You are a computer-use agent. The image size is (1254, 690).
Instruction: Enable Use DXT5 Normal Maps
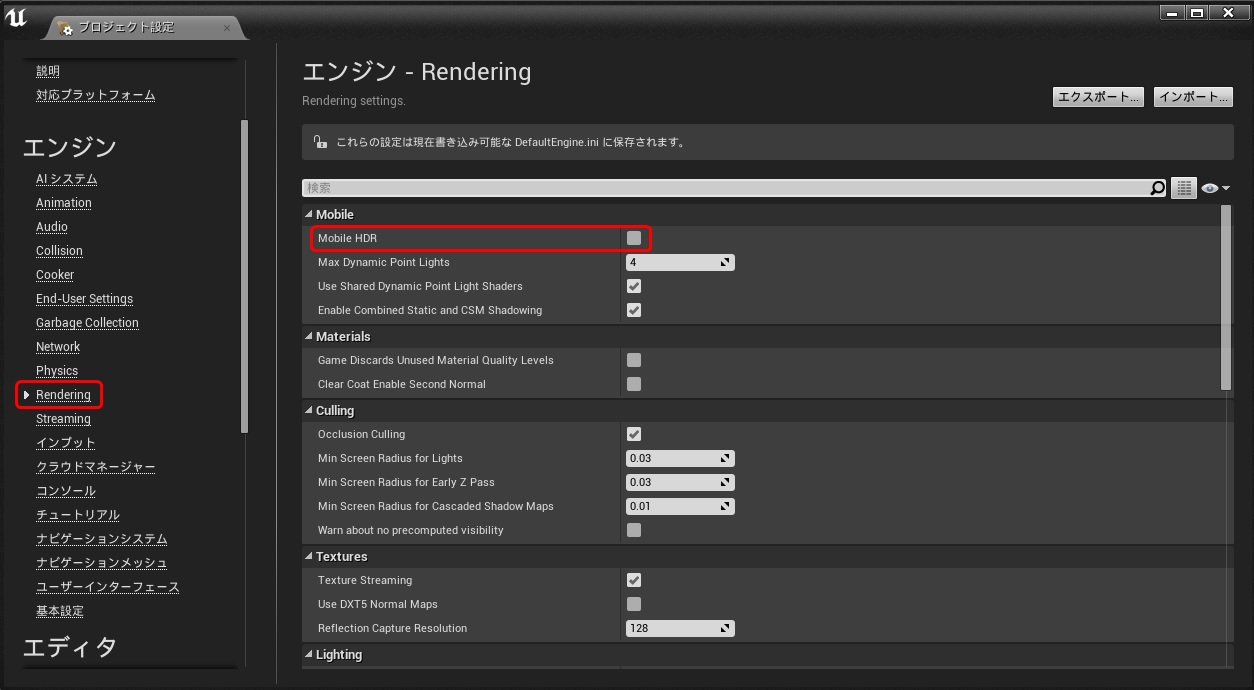click(x=634, y=604)
